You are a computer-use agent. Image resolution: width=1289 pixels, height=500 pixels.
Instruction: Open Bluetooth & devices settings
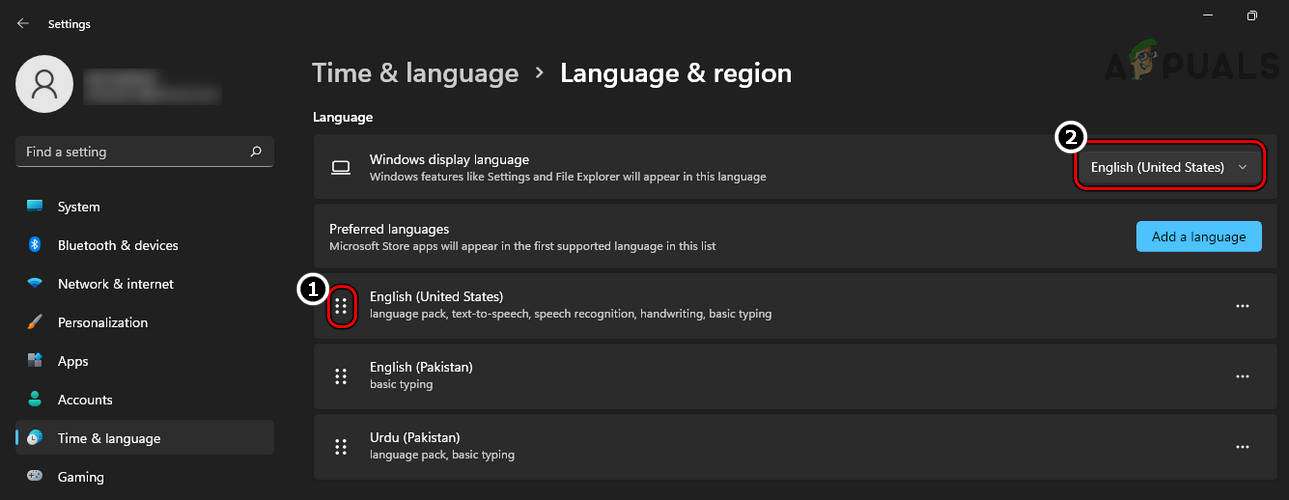click(117, 245)
